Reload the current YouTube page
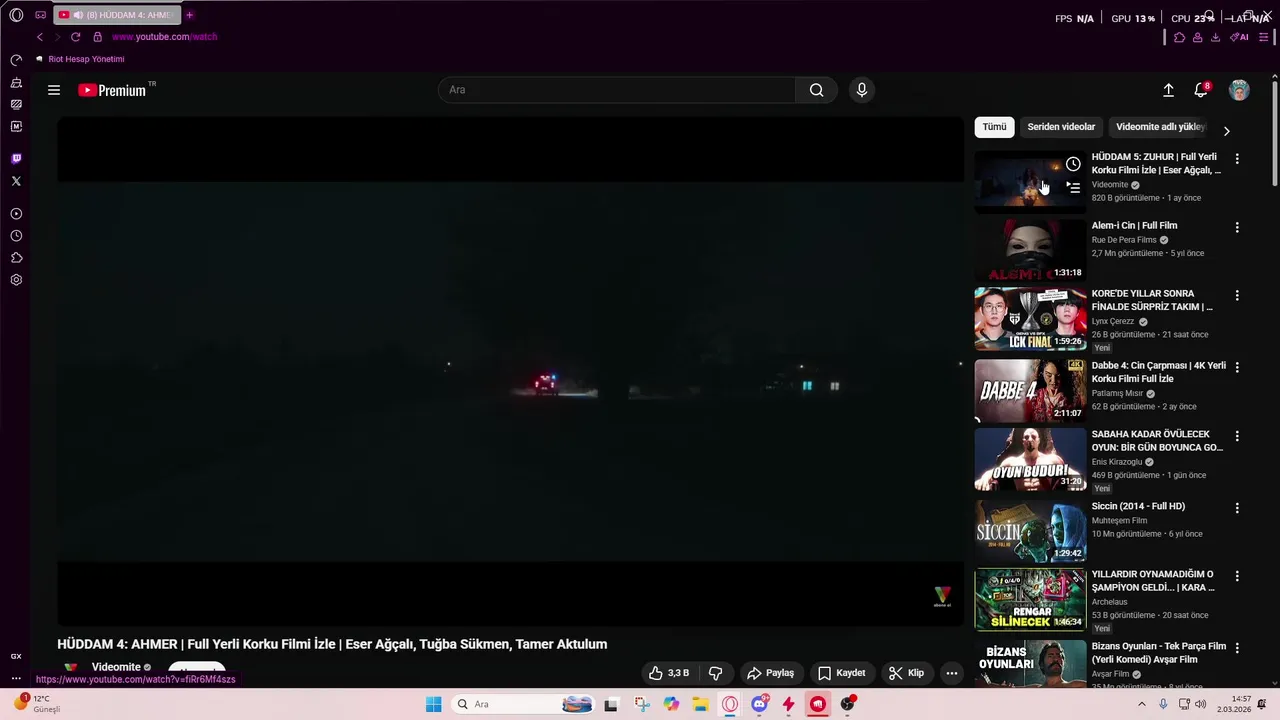Image resolution: width=1280 pixels, height=720 pixels. point(75,37)
